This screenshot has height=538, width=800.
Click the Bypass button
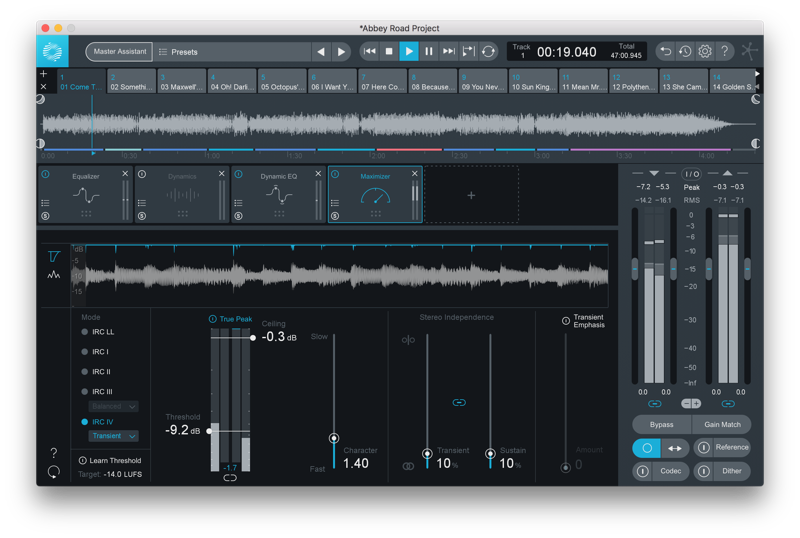pos(662,425)
